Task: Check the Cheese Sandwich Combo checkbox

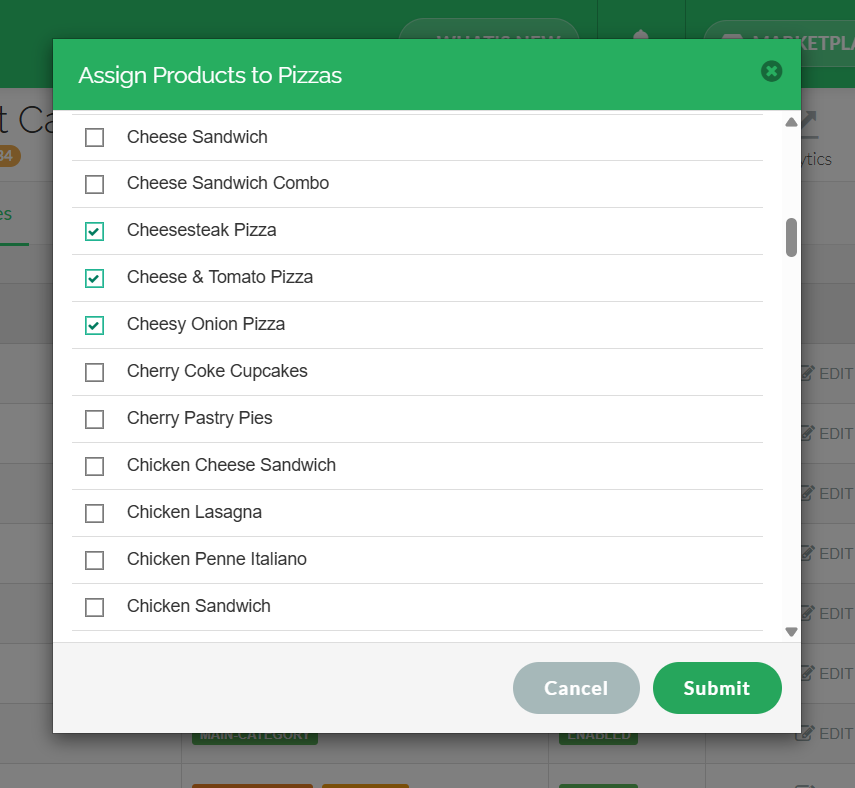Action: click(94, 184)
